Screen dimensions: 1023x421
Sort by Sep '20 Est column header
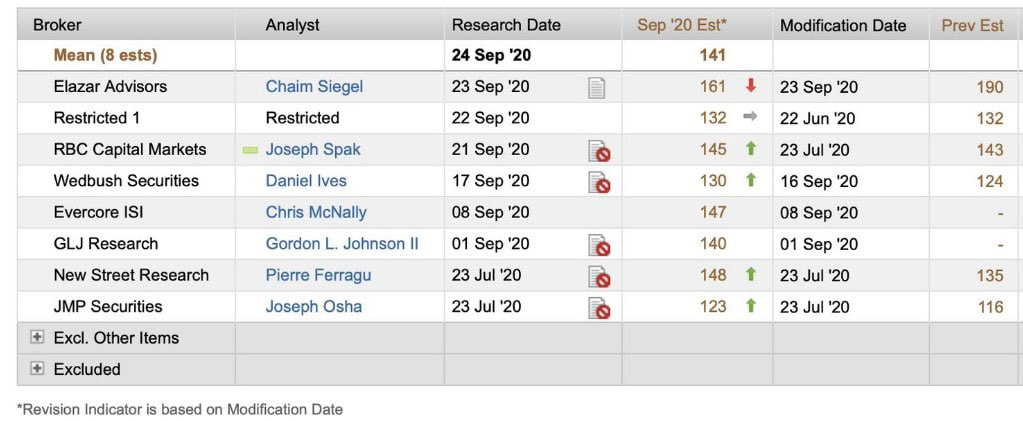pos(682,25)
